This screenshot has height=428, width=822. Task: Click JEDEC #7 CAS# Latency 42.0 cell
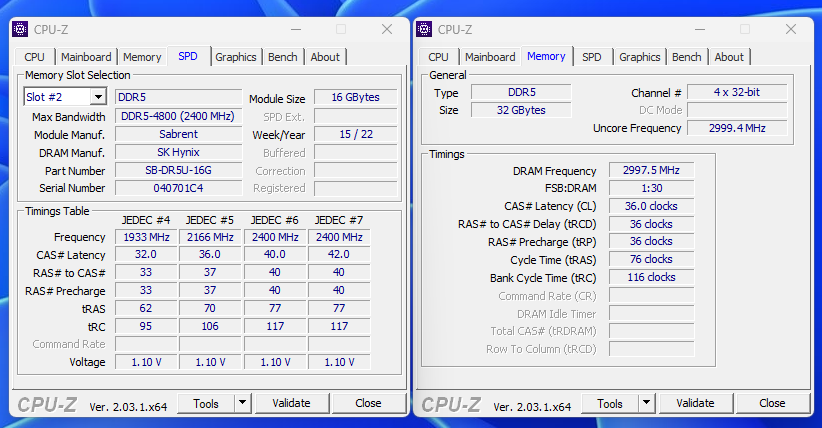(x=339, y=254)
